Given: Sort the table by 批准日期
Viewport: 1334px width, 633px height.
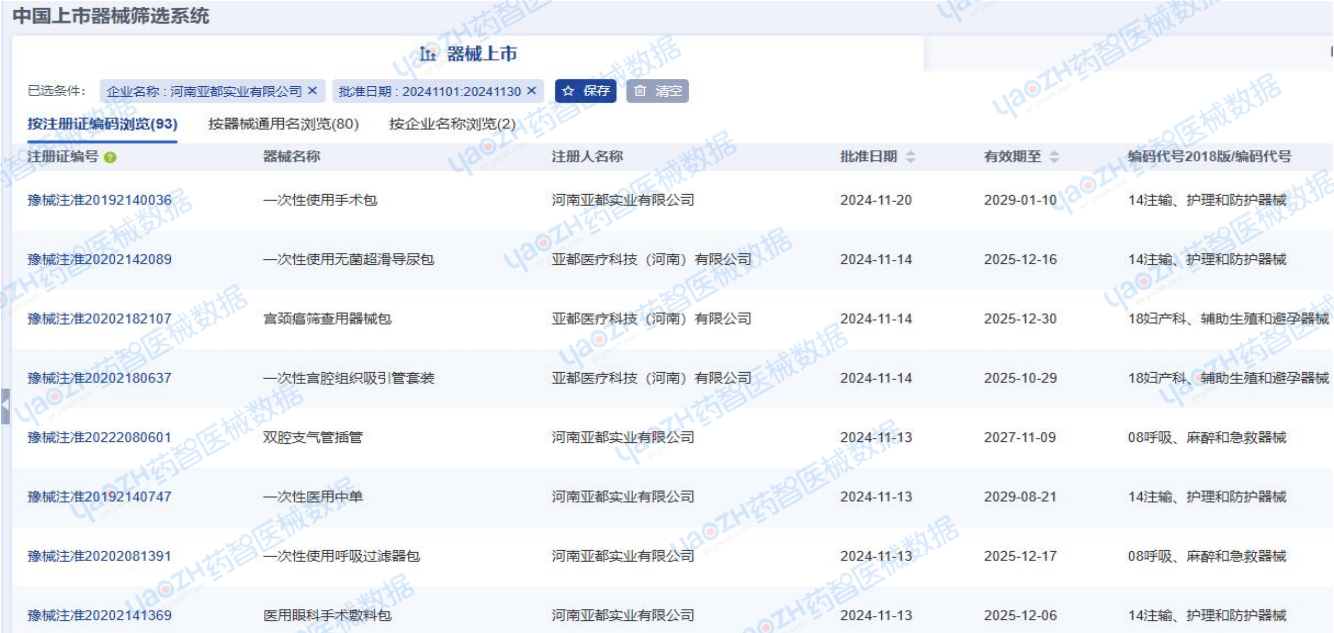Looking at the screenshot, I should 910,158.
